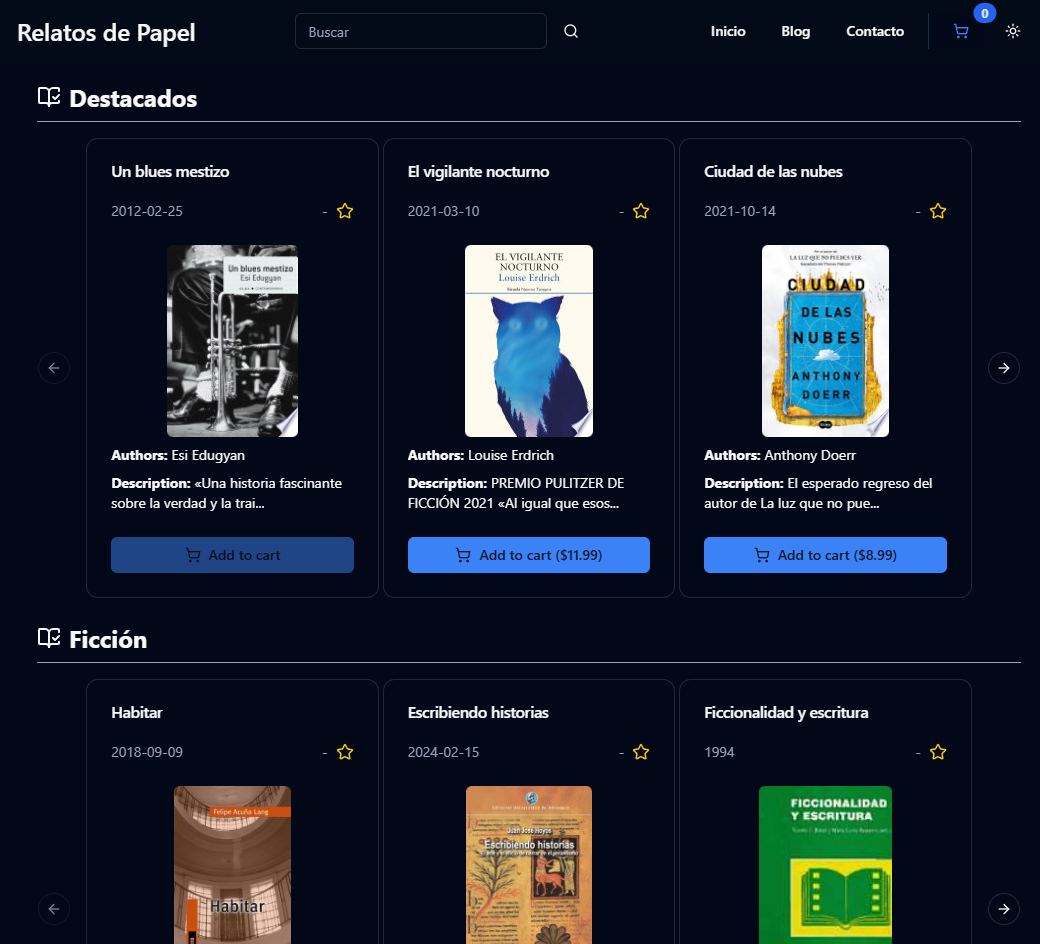Click the star for Ficcionalidad y escritura
The width and height of the screenshot is (1040, 944).
(937, 752)
